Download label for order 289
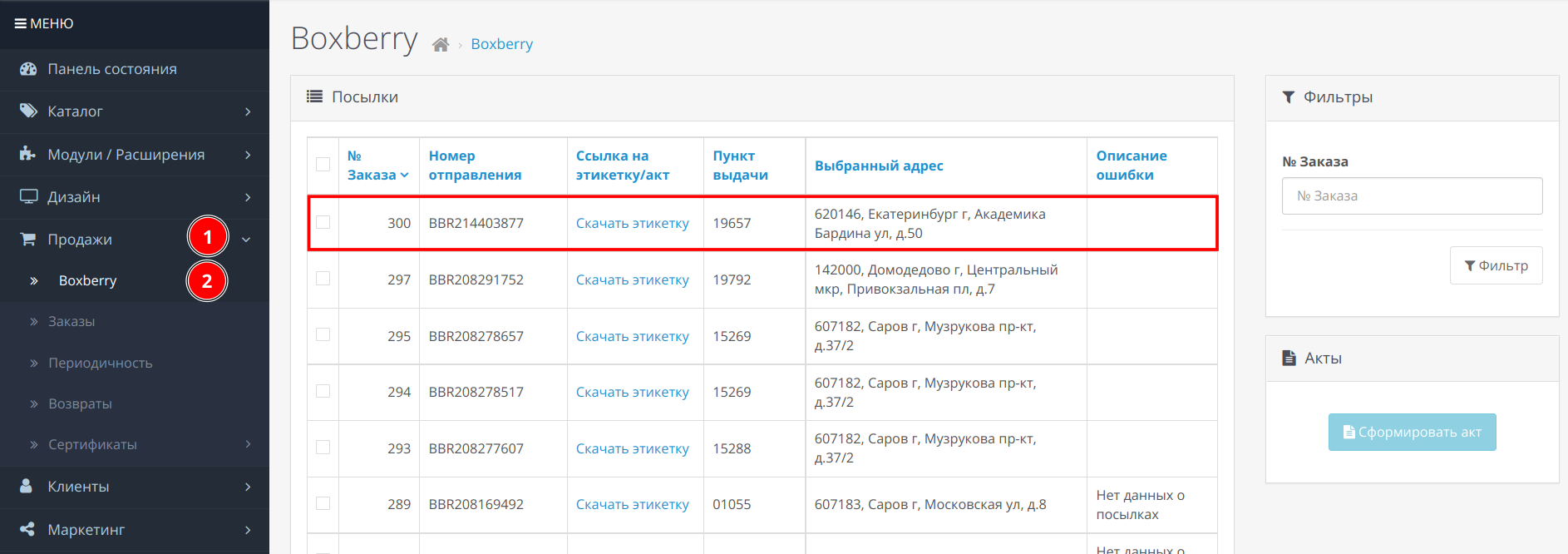This screenshot has height=554, width=1568. click(x=633, y=504)
